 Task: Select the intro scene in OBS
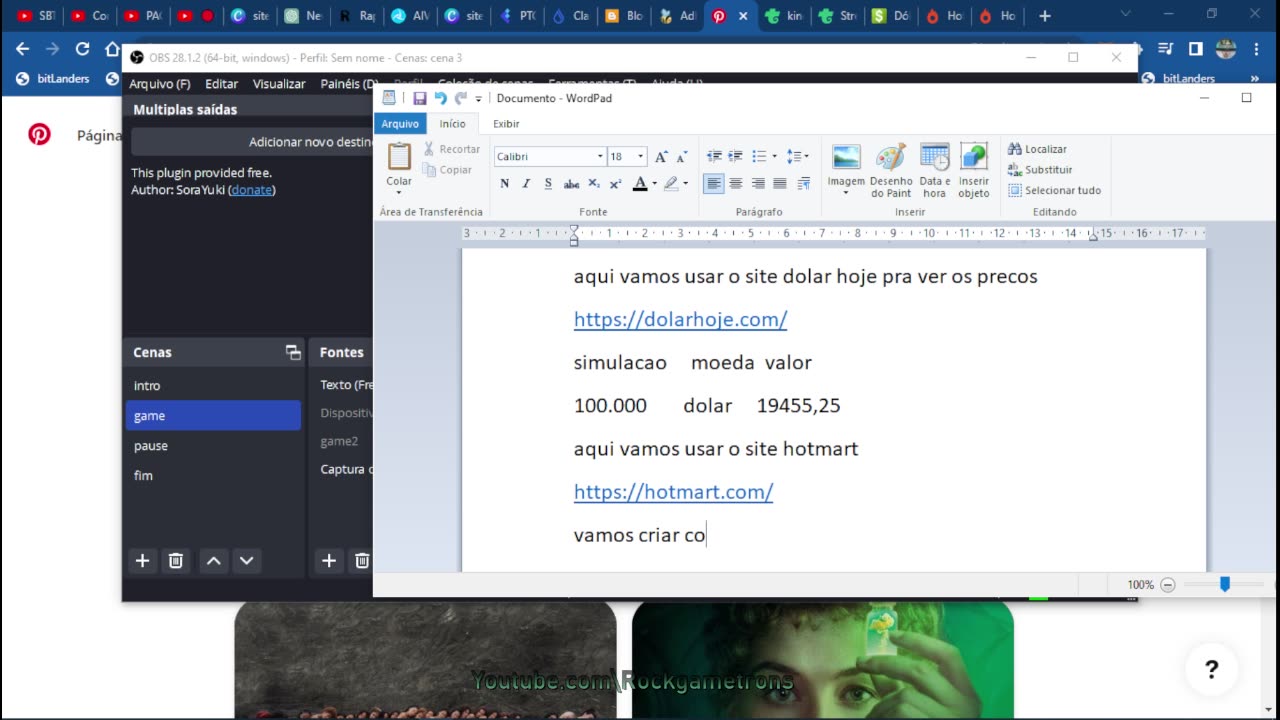(x=213, y=385)
